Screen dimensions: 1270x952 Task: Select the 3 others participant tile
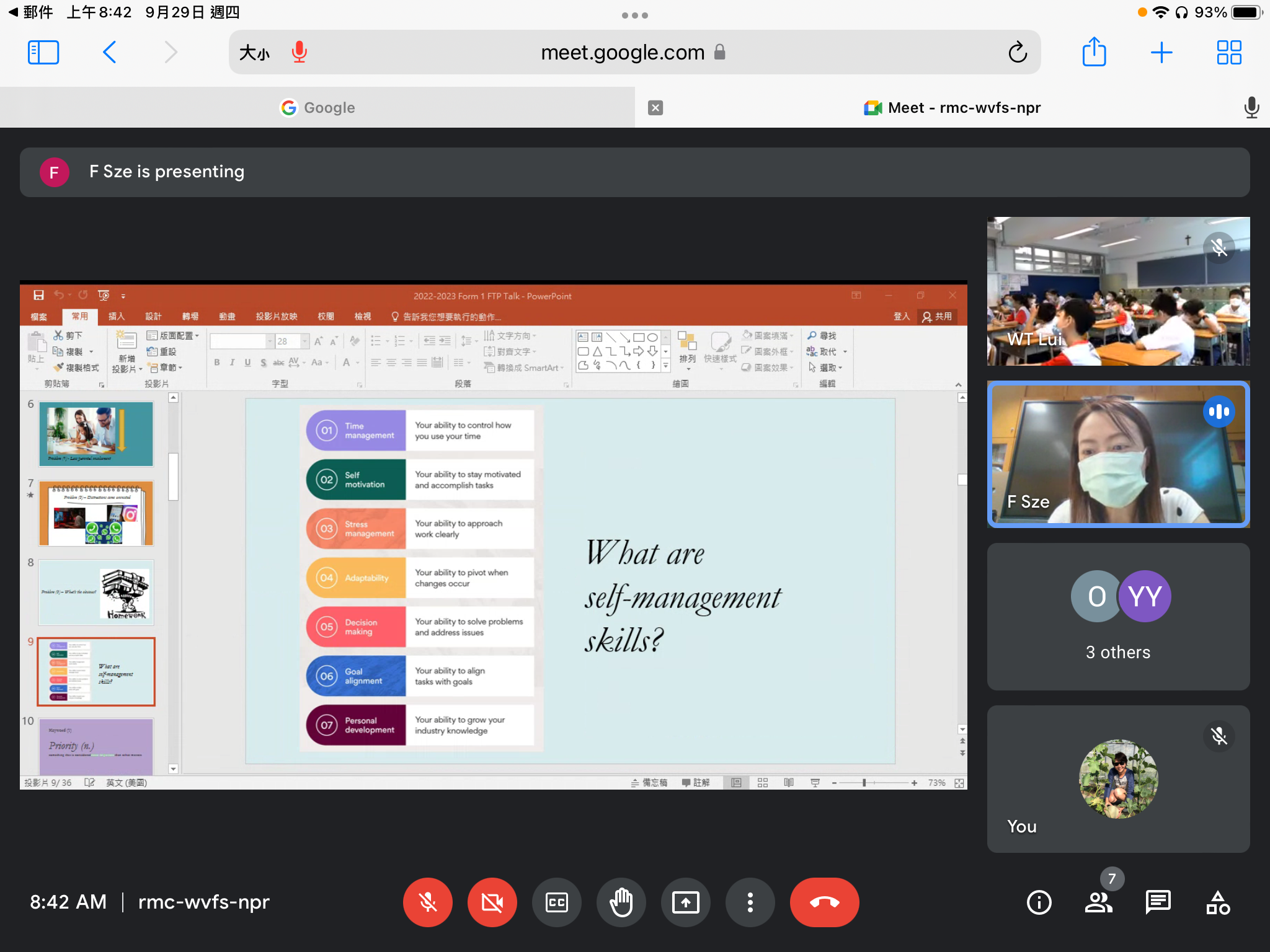(1118, 617)
